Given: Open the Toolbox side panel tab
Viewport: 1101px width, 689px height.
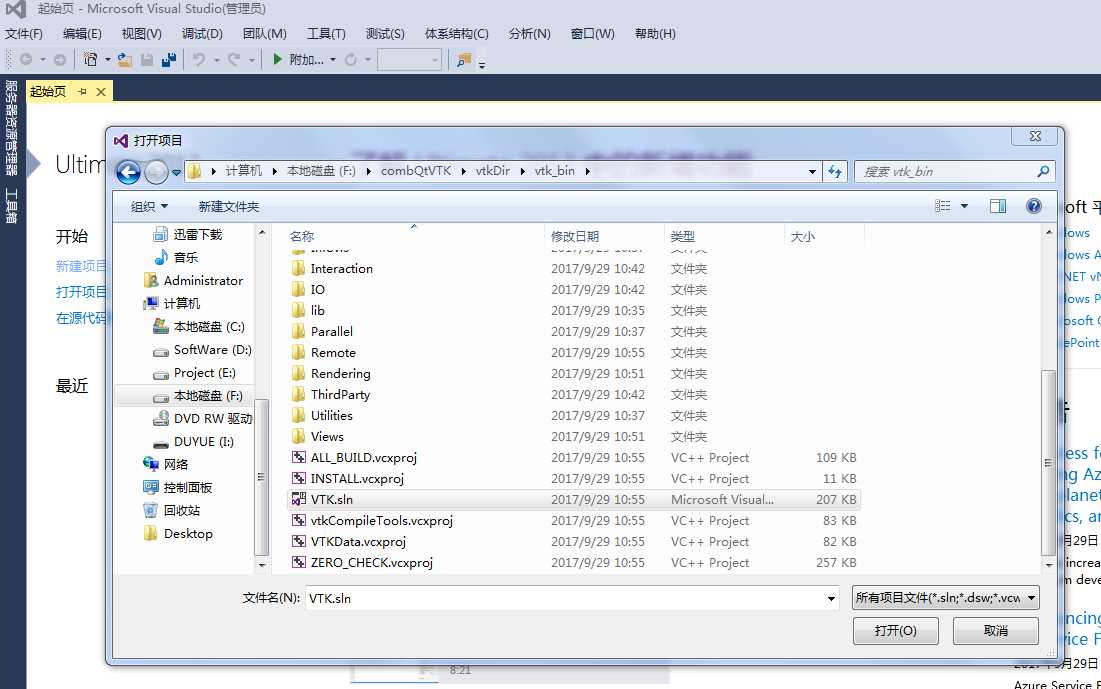Looking at the screenshot, I should [x=11, y=205].
